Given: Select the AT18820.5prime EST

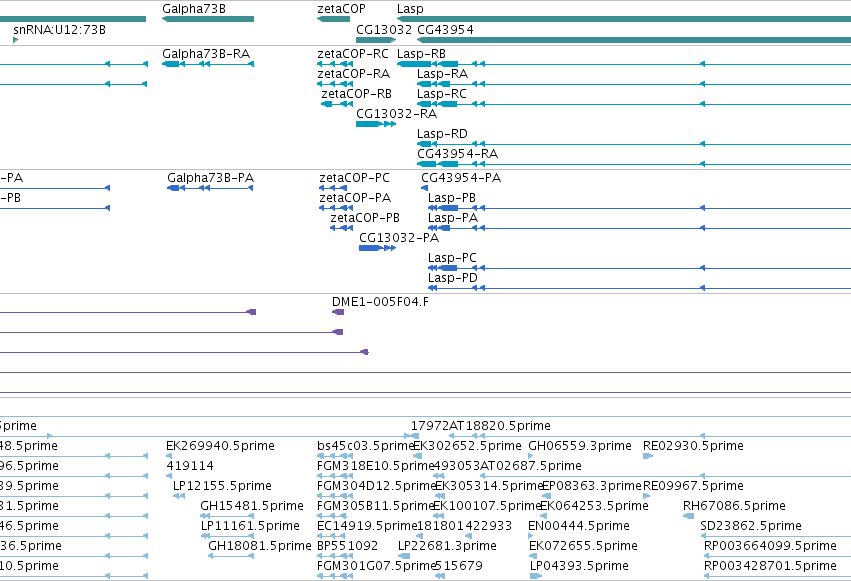Looking at the screenshot, I should [x=650, y=436].
